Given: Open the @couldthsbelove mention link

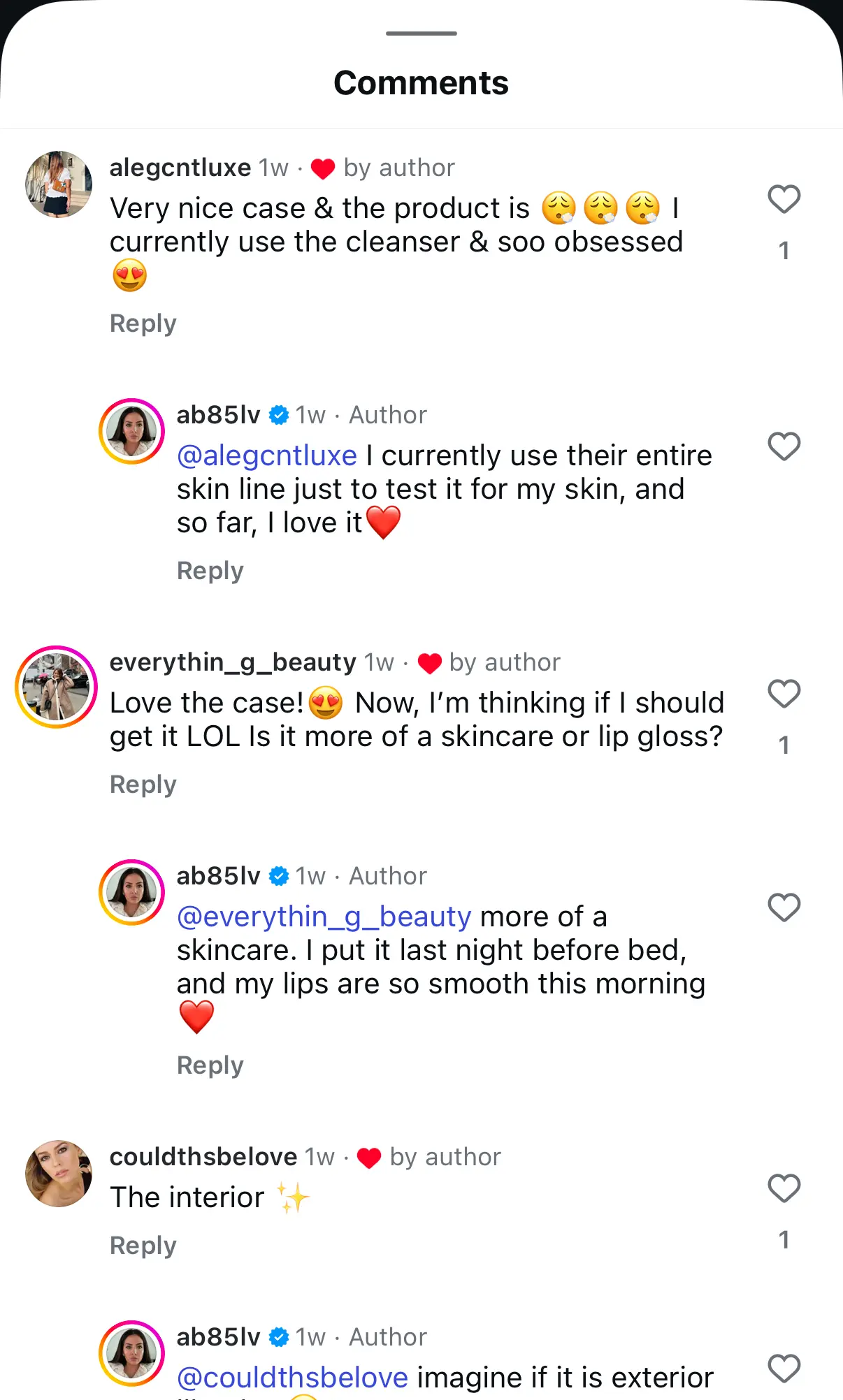Looking at the screenshot, I should pyautogui.click(x=292, y=1378).
